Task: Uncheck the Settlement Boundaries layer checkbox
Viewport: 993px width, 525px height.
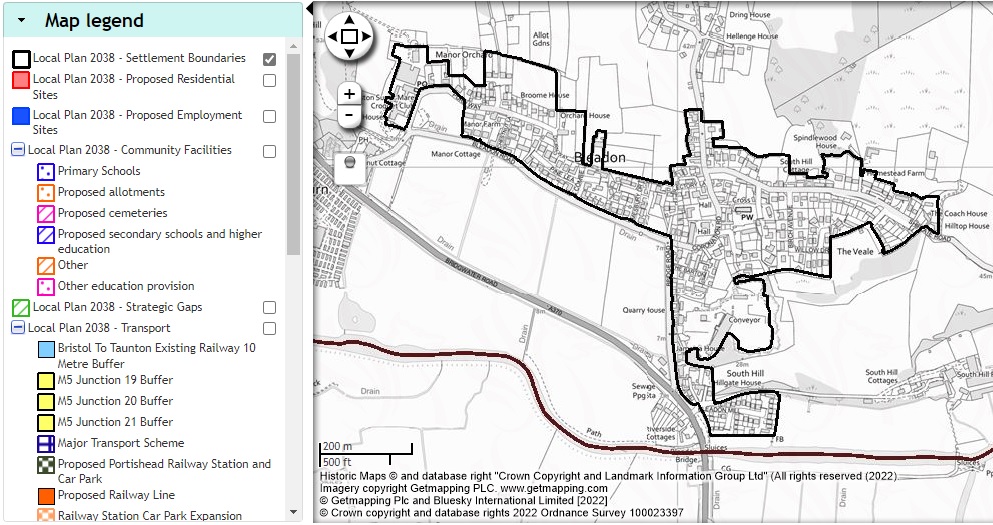Action: pyautogui.click(x=269, y=59)
